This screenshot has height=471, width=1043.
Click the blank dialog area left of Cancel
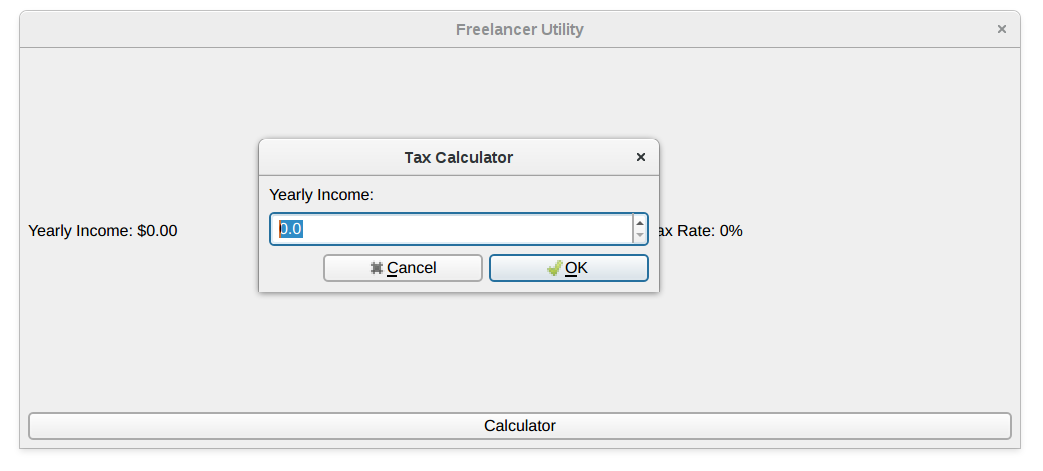(292, 268)
